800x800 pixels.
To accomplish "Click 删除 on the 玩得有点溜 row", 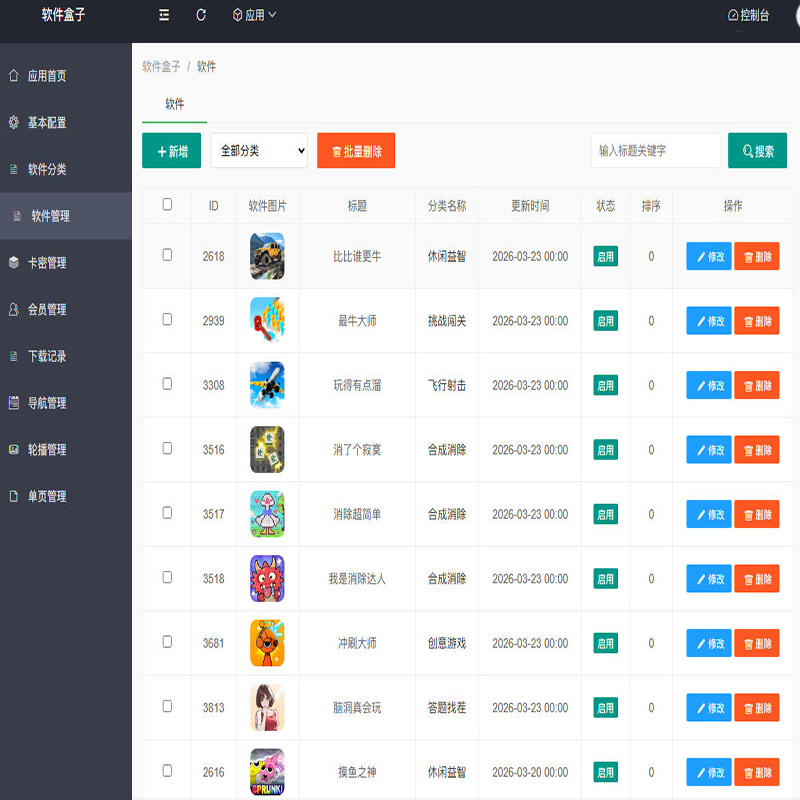I will click(x=756, y=385).
